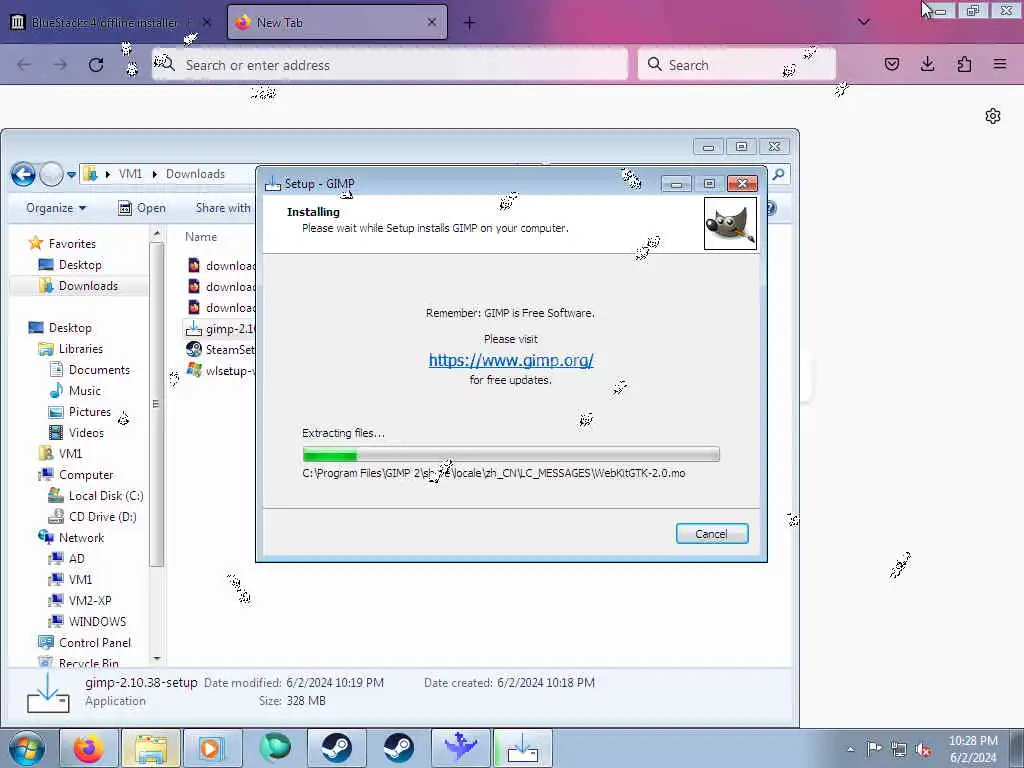Cancel the GIMP installation

712,534
